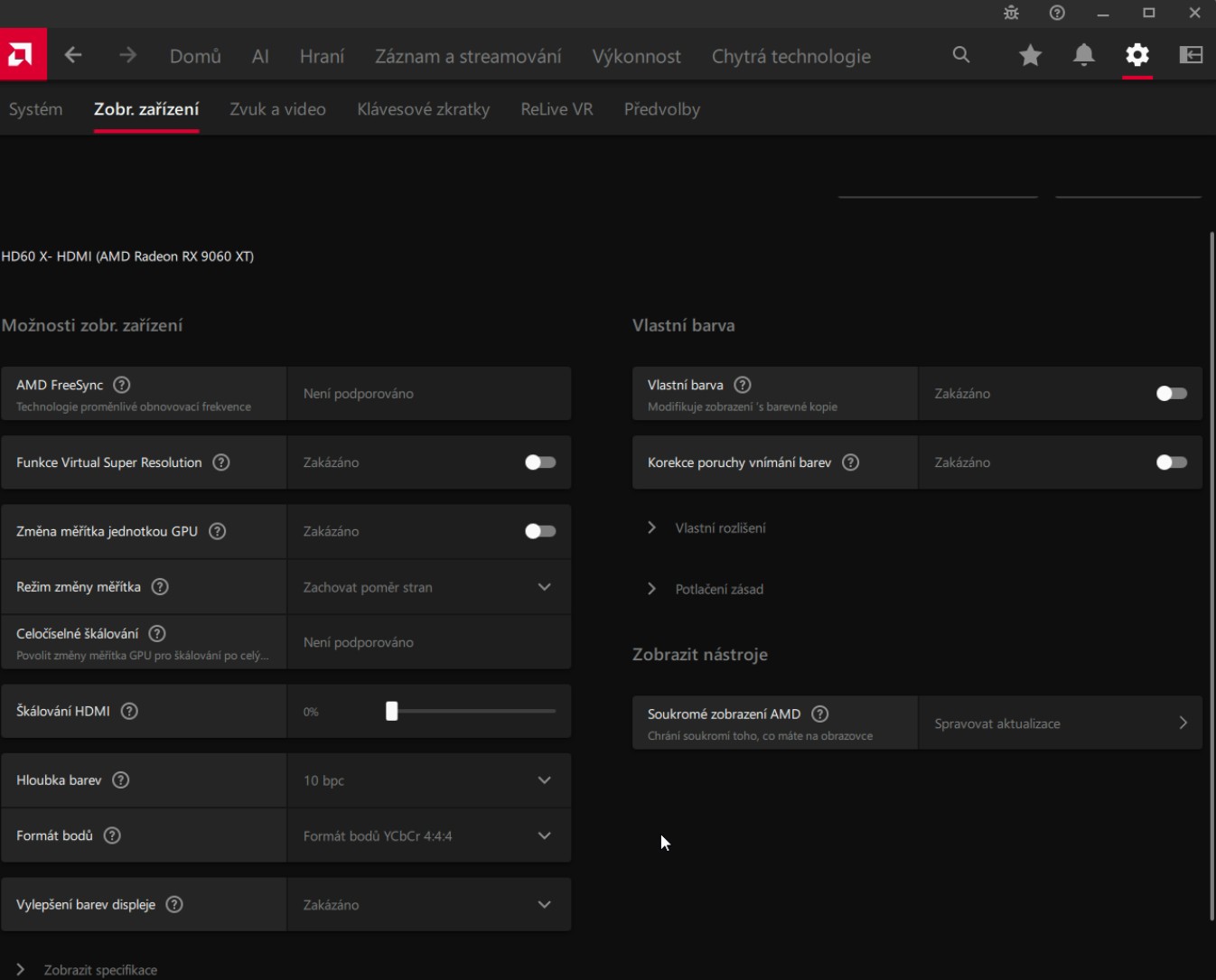Open the Výkonnost menu
The image size is (1216, 980).
[637, 56]
